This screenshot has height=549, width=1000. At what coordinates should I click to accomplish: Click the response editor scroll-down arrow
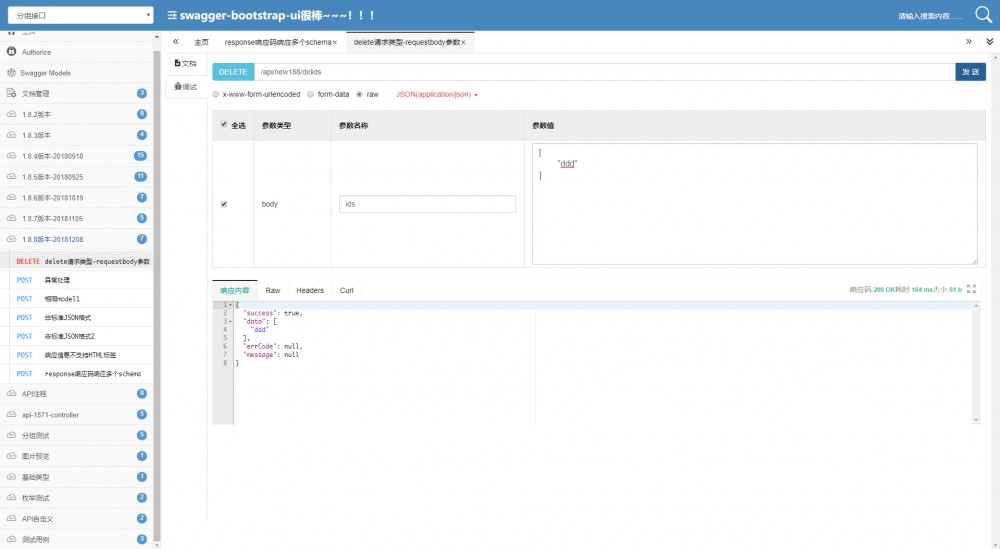click(976, 420)
